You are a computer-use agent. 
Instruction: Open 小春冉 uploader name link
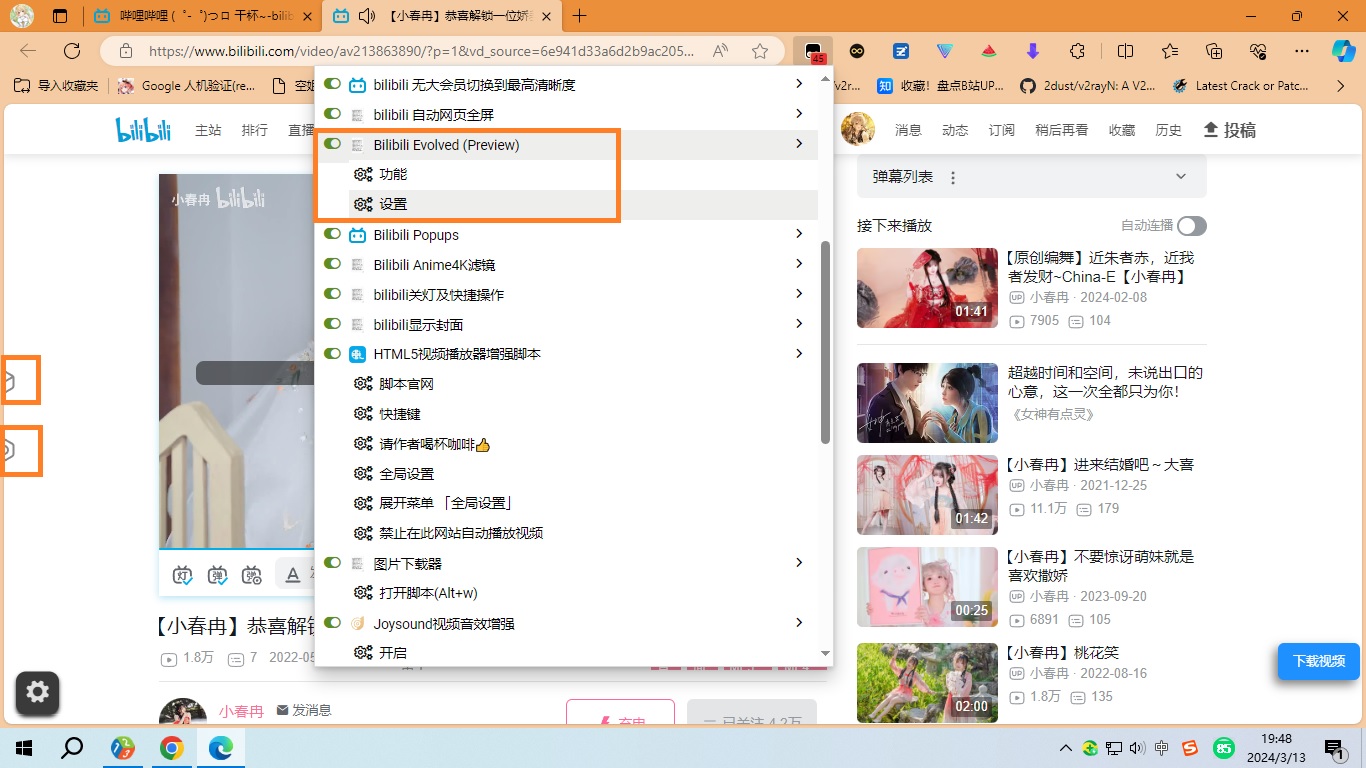click(x=241, y=711)
